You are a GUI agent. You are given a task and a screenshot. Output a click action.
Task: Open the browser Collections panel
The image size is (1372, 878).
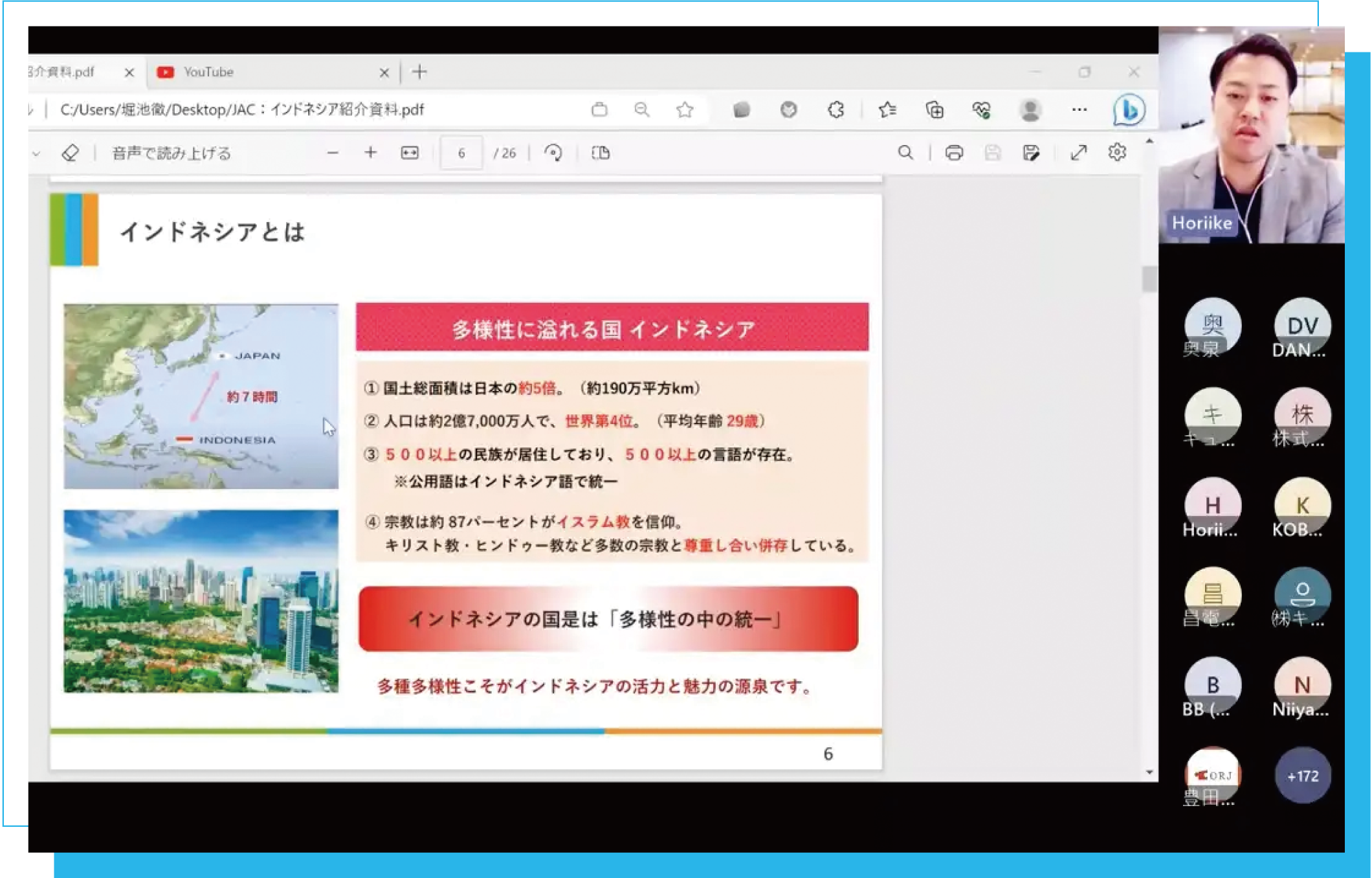point(934,110)
